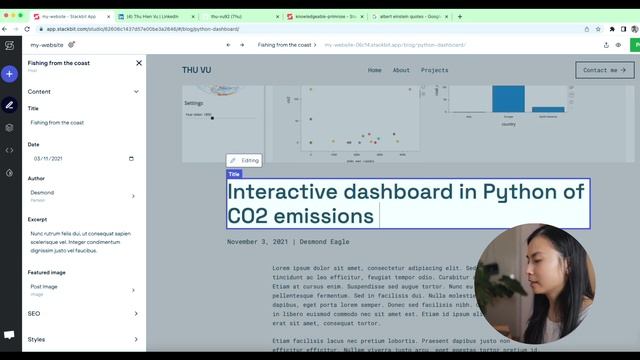Click the my-website project name
The width and height of the screenshot is (640, 360).
[47, 45]
